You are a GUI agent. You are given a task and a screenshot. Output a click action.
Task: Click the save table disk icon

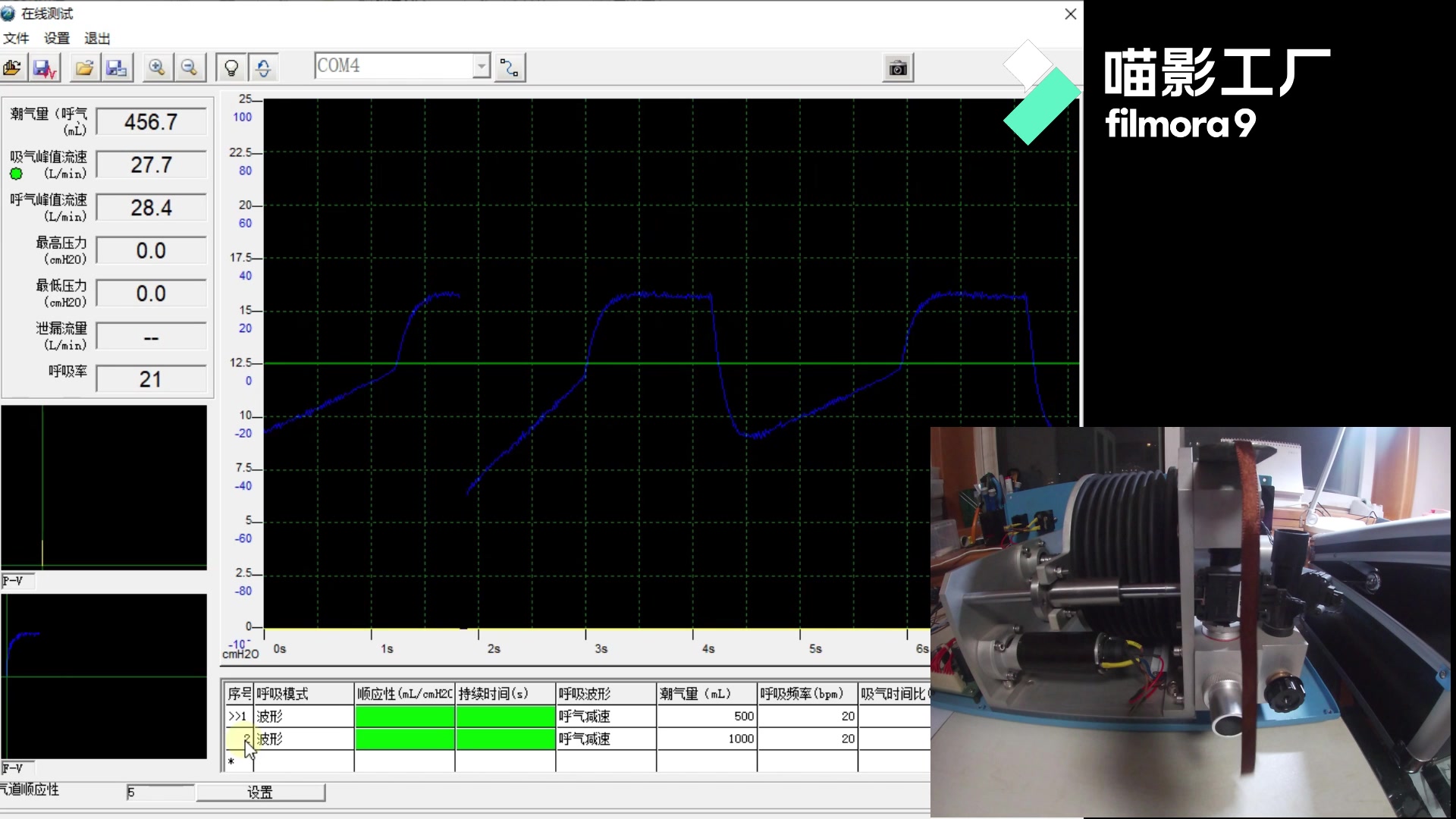(x=117, y=68)
